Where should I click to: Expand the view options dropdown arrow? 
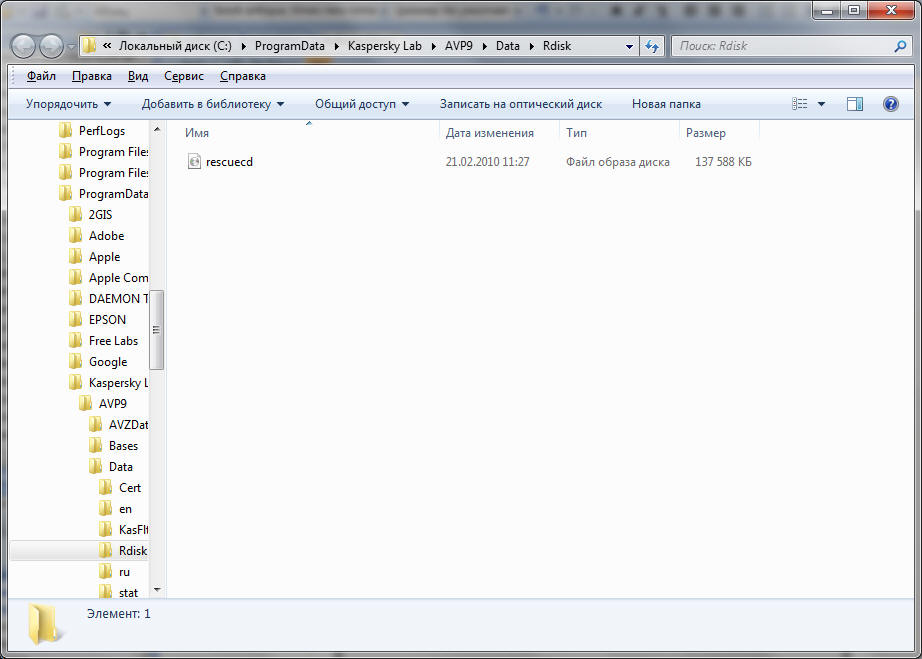pos(822,104)
